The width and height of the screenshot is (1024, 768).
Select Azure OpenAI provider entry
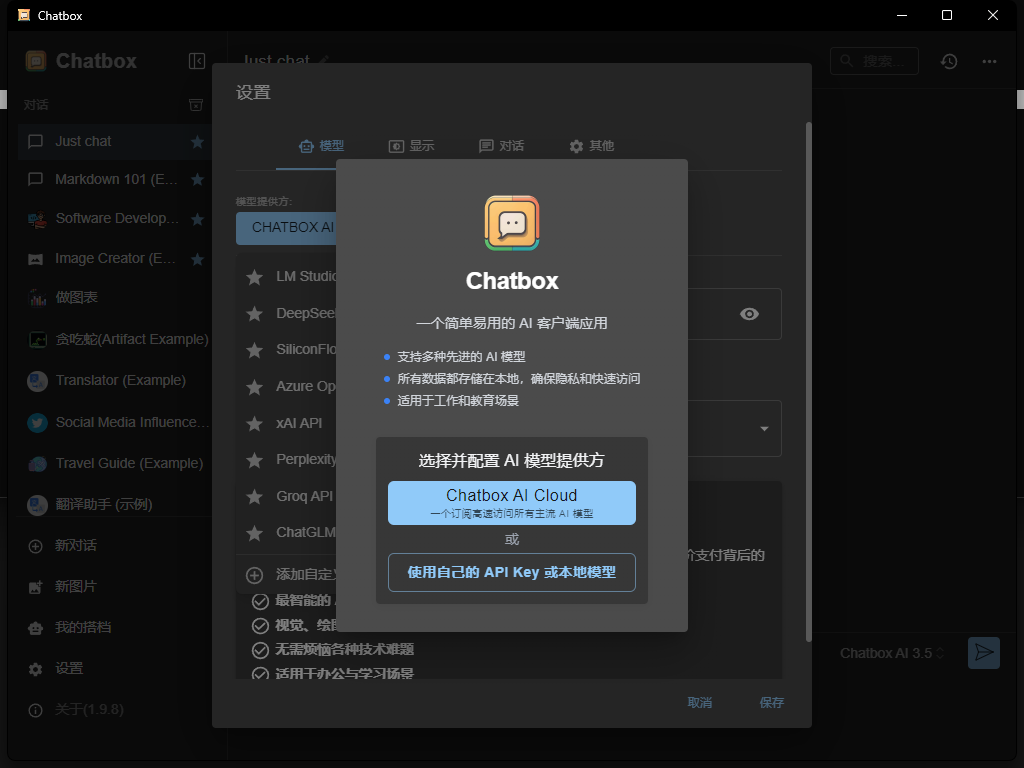[x=286, y=386]
